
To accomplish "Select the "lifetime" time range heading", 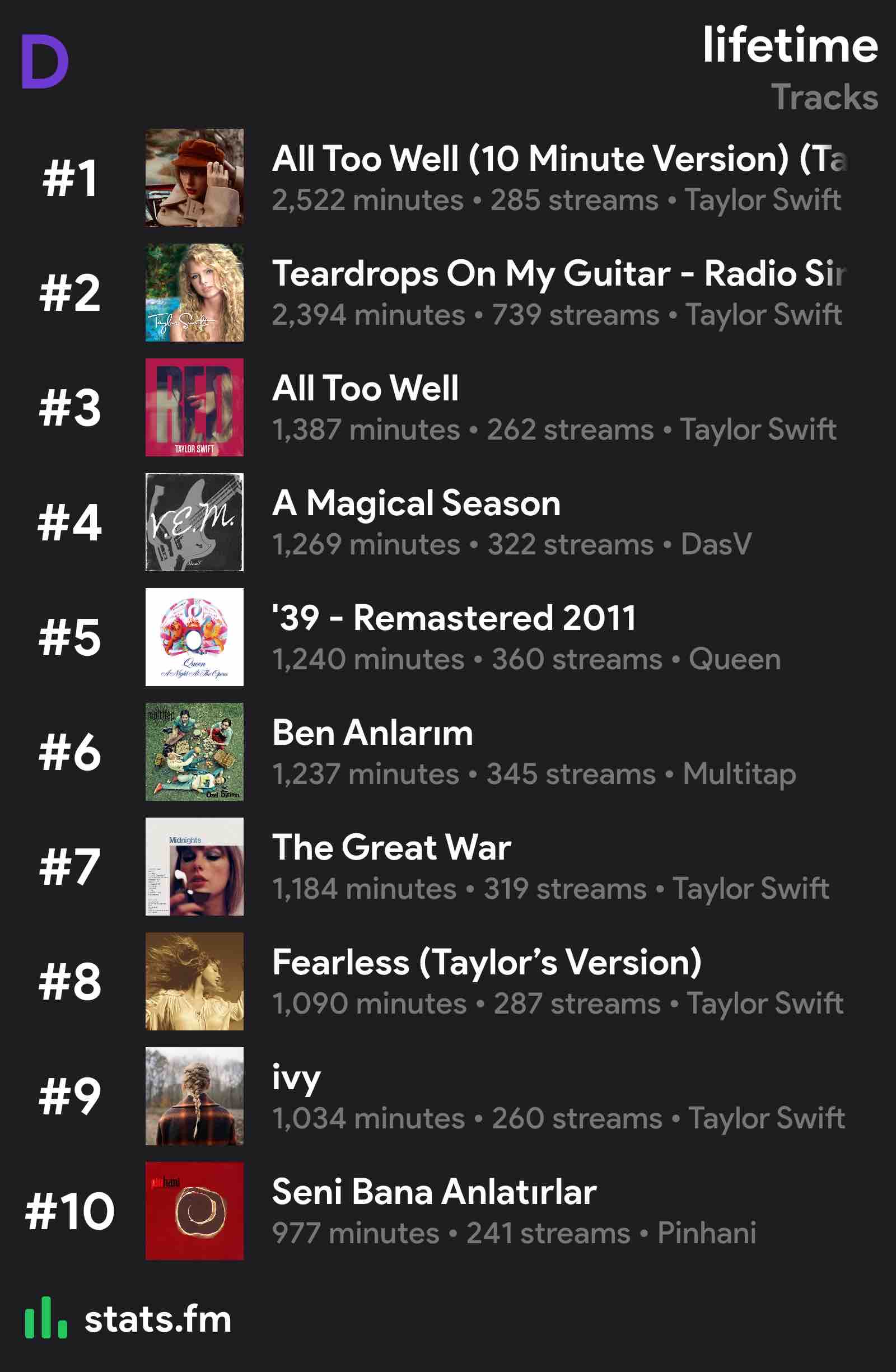I will [790, 45].
